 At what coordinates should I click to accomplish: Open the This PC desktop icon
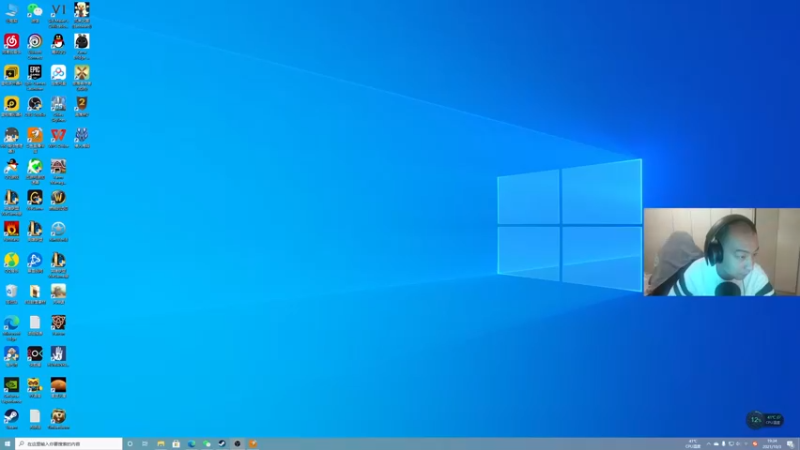11,12
